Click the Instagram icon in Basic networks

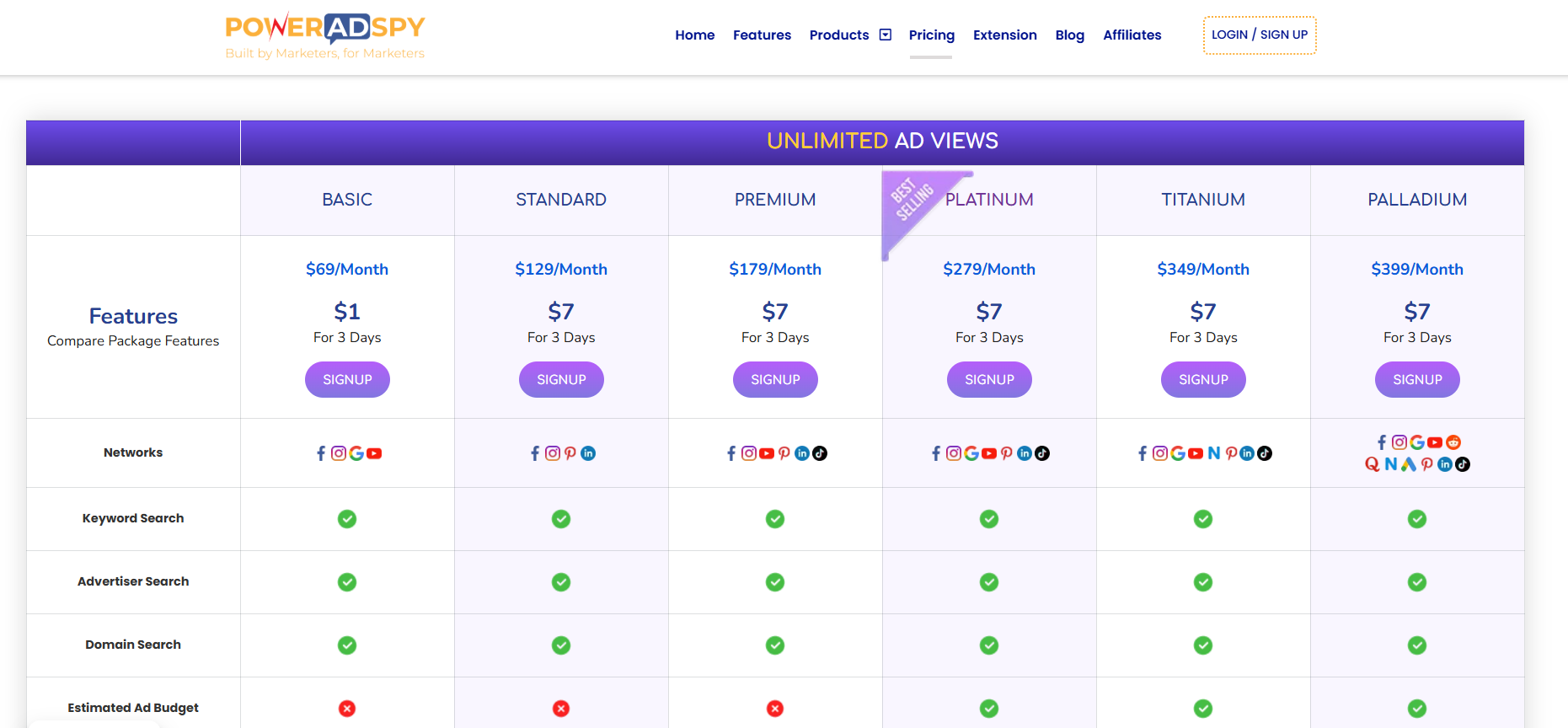pyautogui.click(x=339, y=453)
